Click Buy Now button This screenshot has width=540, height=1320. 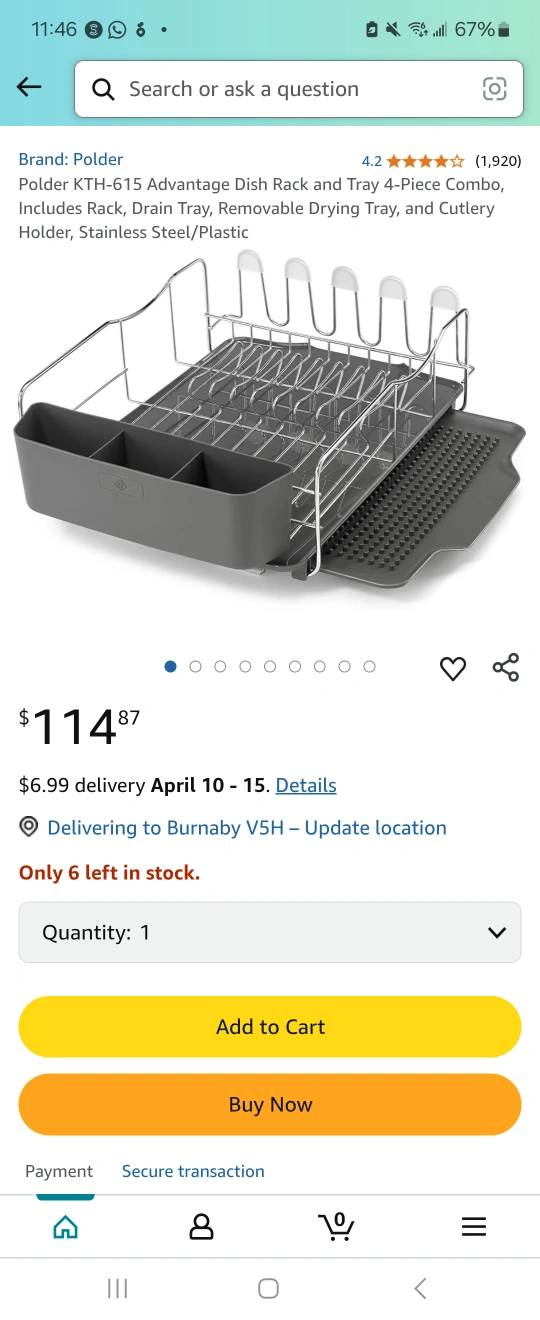tap(270, 1104)
